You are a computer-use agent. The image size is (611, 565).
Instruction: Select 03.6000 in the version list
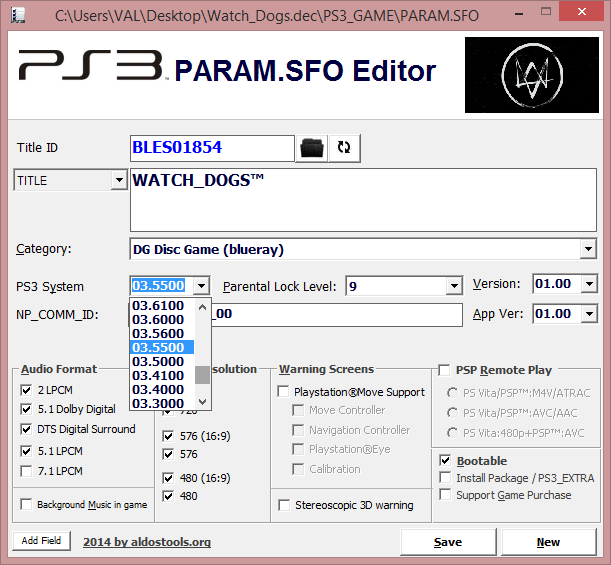tap(162, 320)
